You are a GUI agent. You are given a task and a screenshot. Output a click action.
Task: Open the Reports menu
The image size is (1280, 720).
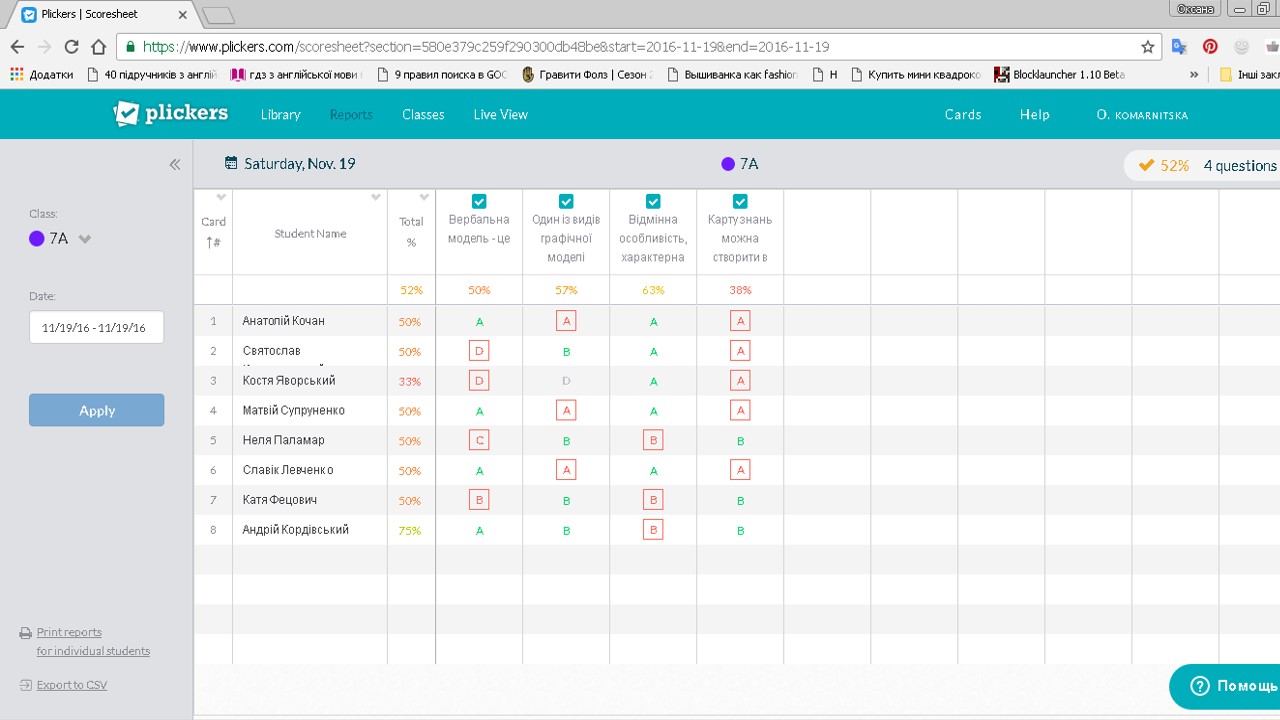351,114
